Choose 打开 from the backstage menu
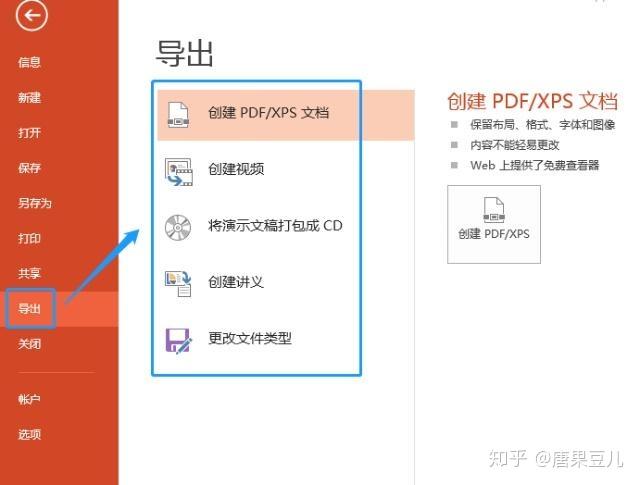Viewport: 640px width, 485px height. click(29, 133)
